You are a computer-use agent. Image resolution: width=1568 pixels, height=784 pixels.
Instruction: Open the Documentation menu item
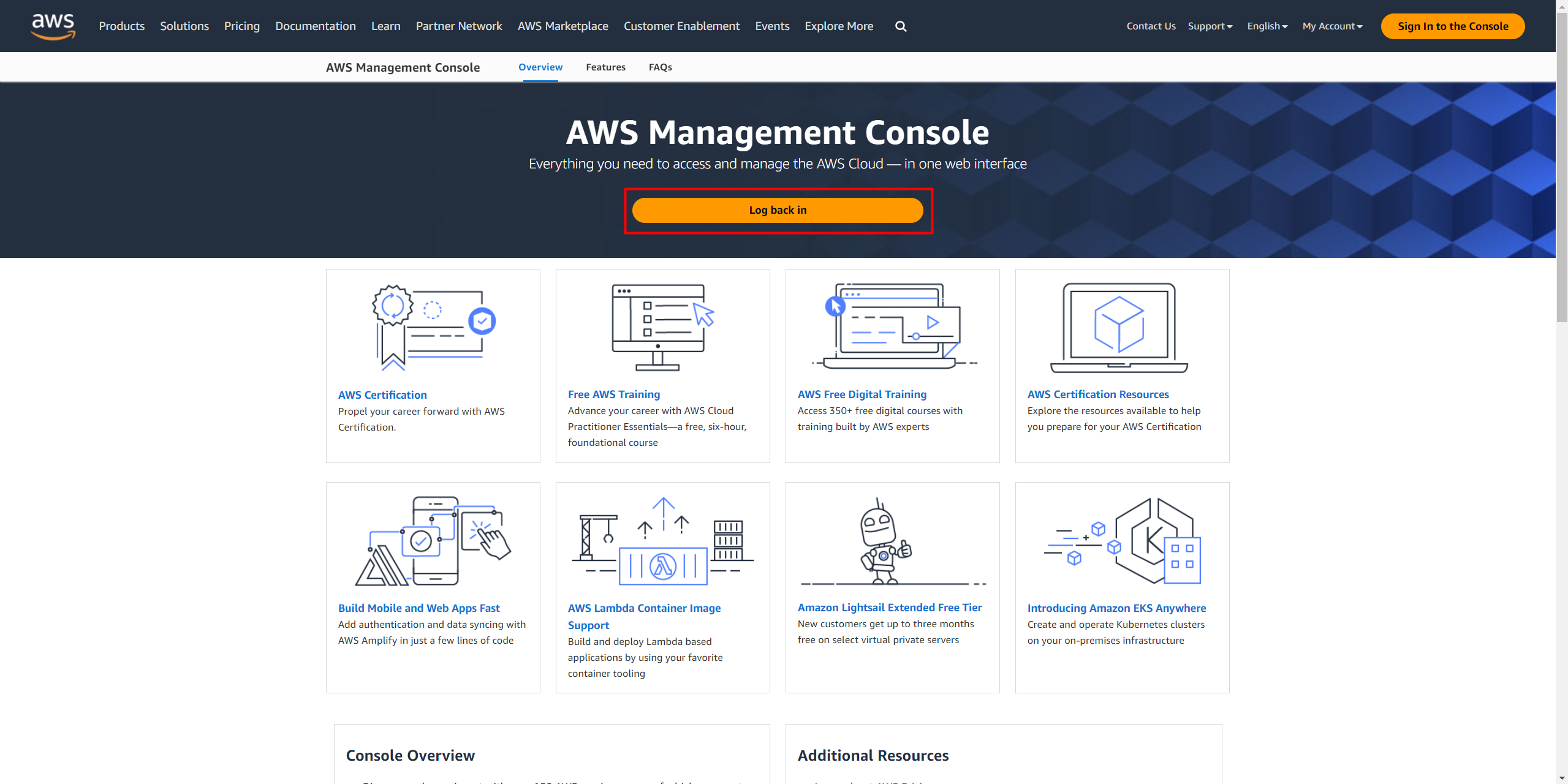316,26
